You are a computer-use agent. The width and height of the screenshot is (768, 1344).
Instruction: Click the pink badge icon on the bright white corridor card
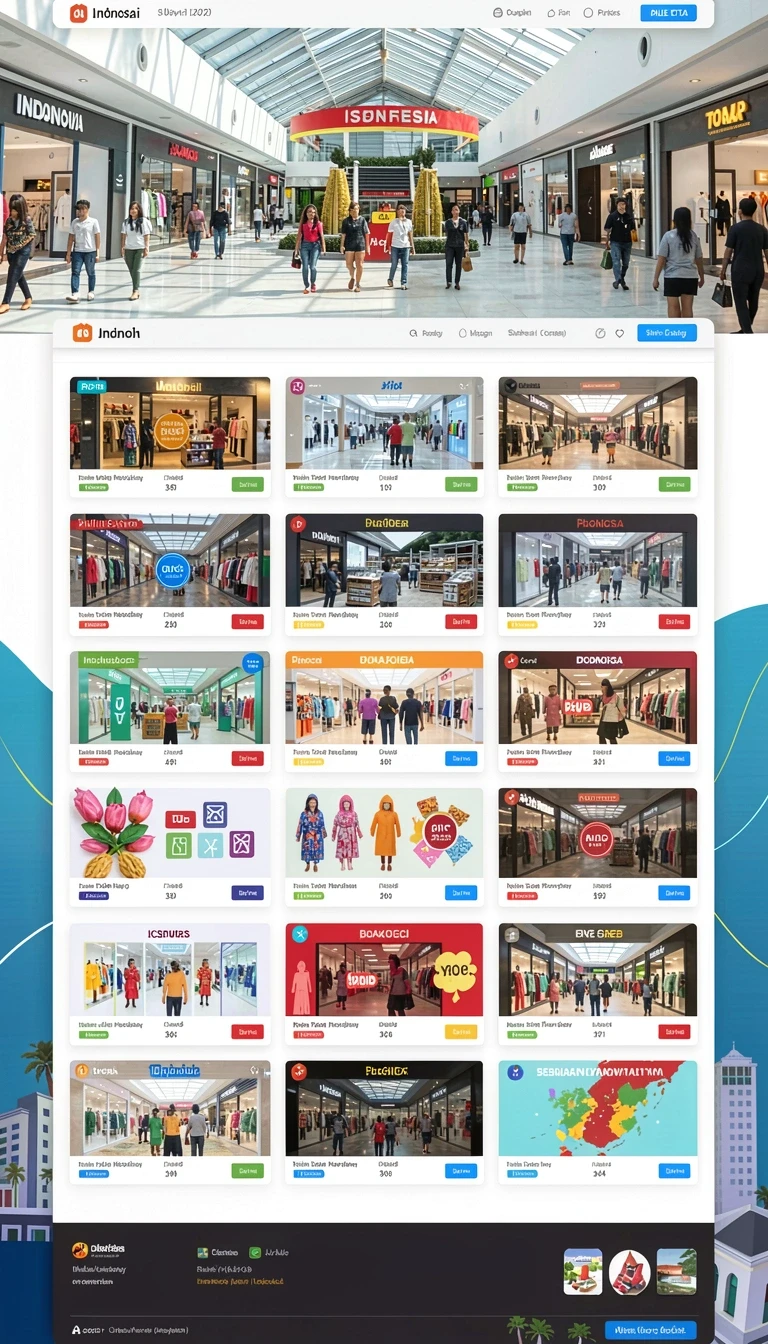pyautogui.click(x=296, y=387)
